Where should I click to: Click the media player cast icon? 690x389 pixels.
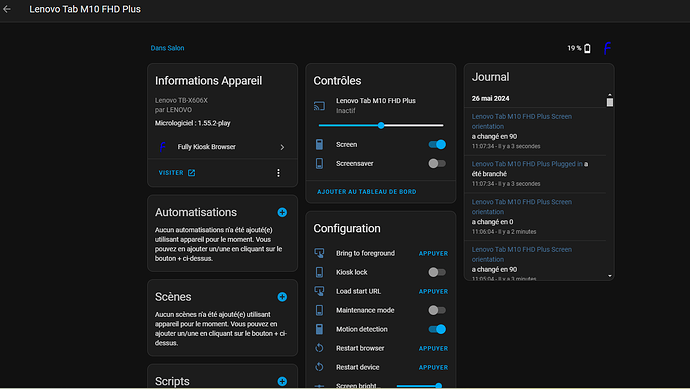(319, 106)
